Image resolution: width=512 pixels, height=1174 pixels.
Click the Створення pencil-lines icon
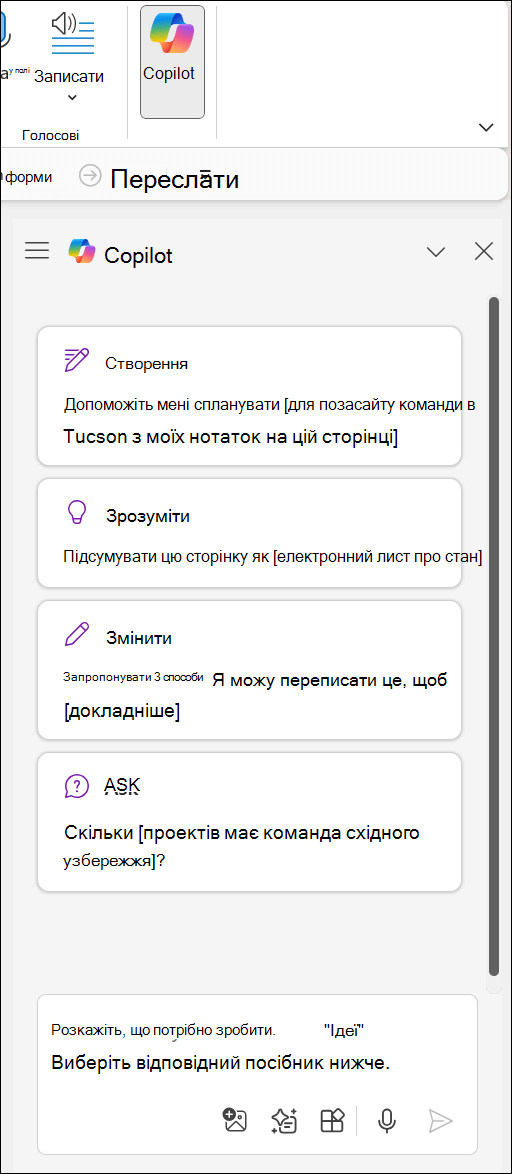coord(76,361)
